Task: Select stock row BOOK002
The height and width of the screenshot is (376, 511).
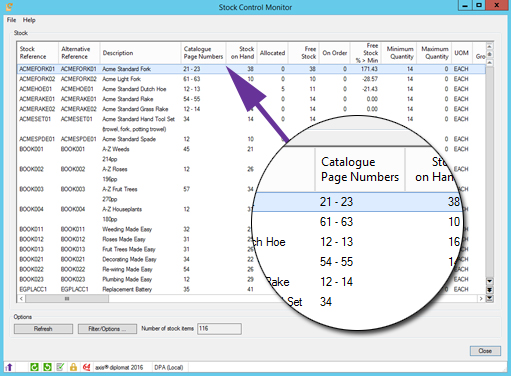Action: point(251,174)
